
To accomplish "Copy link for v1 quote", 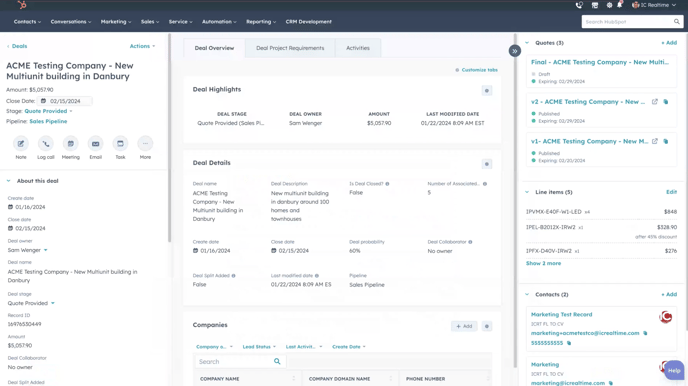I will pos(666,141).
